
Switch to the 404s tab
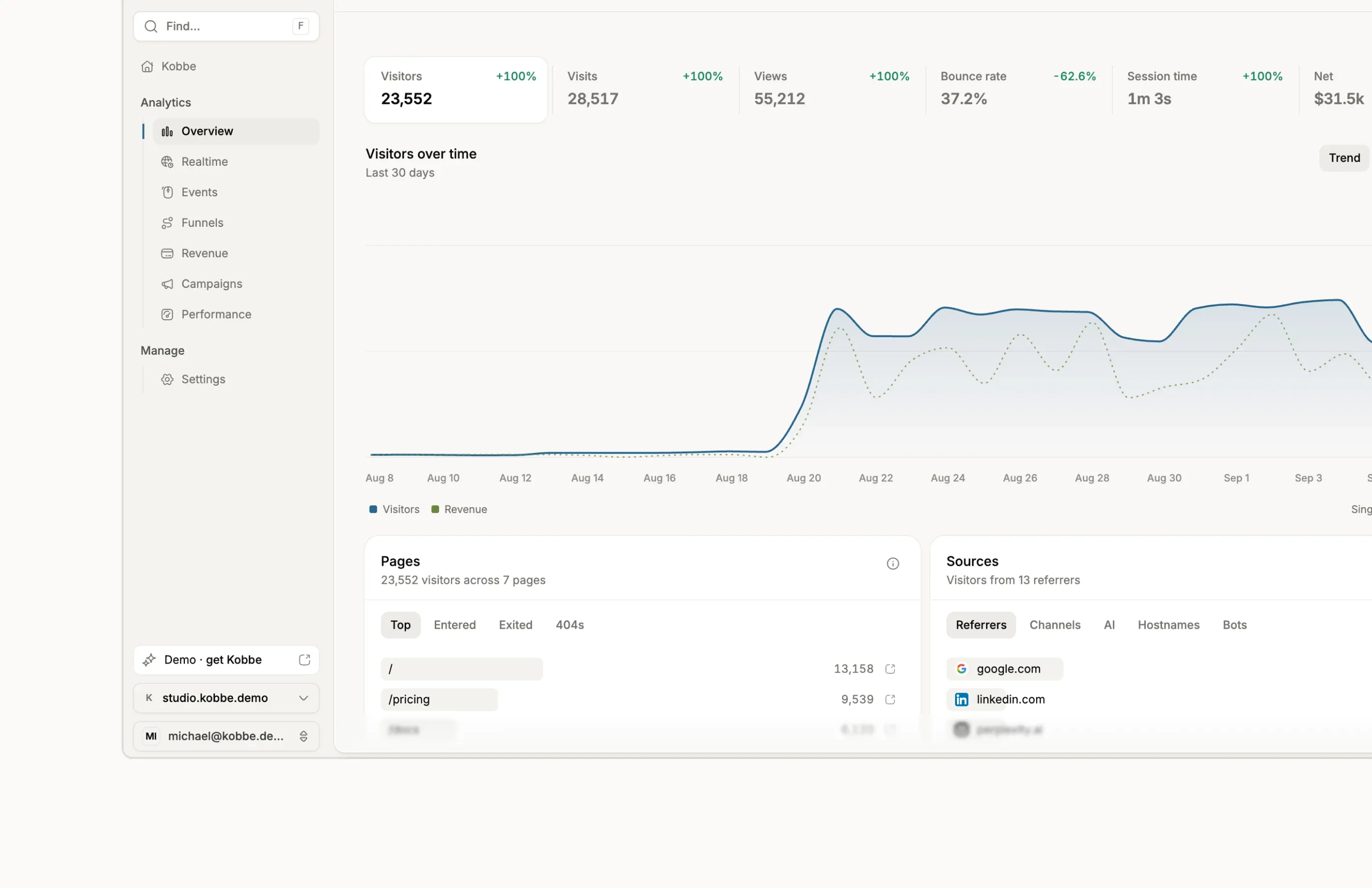(x=570, y=625)
